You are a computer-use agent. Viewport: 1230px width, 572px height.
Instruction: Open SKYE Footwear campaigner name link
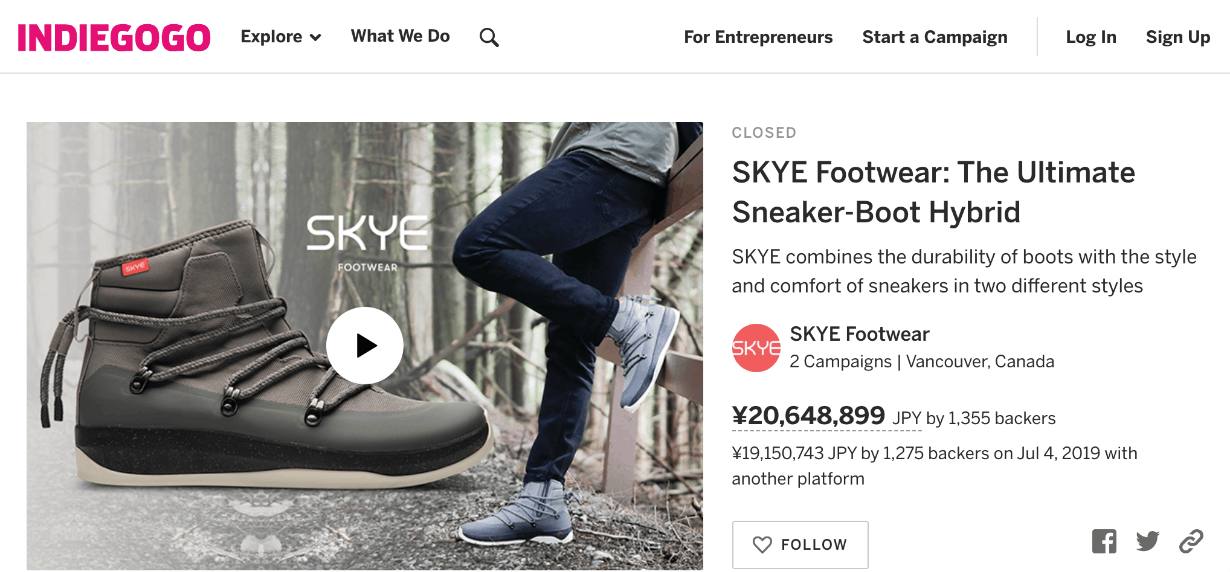pyautogui.click(x=860, y=334)
